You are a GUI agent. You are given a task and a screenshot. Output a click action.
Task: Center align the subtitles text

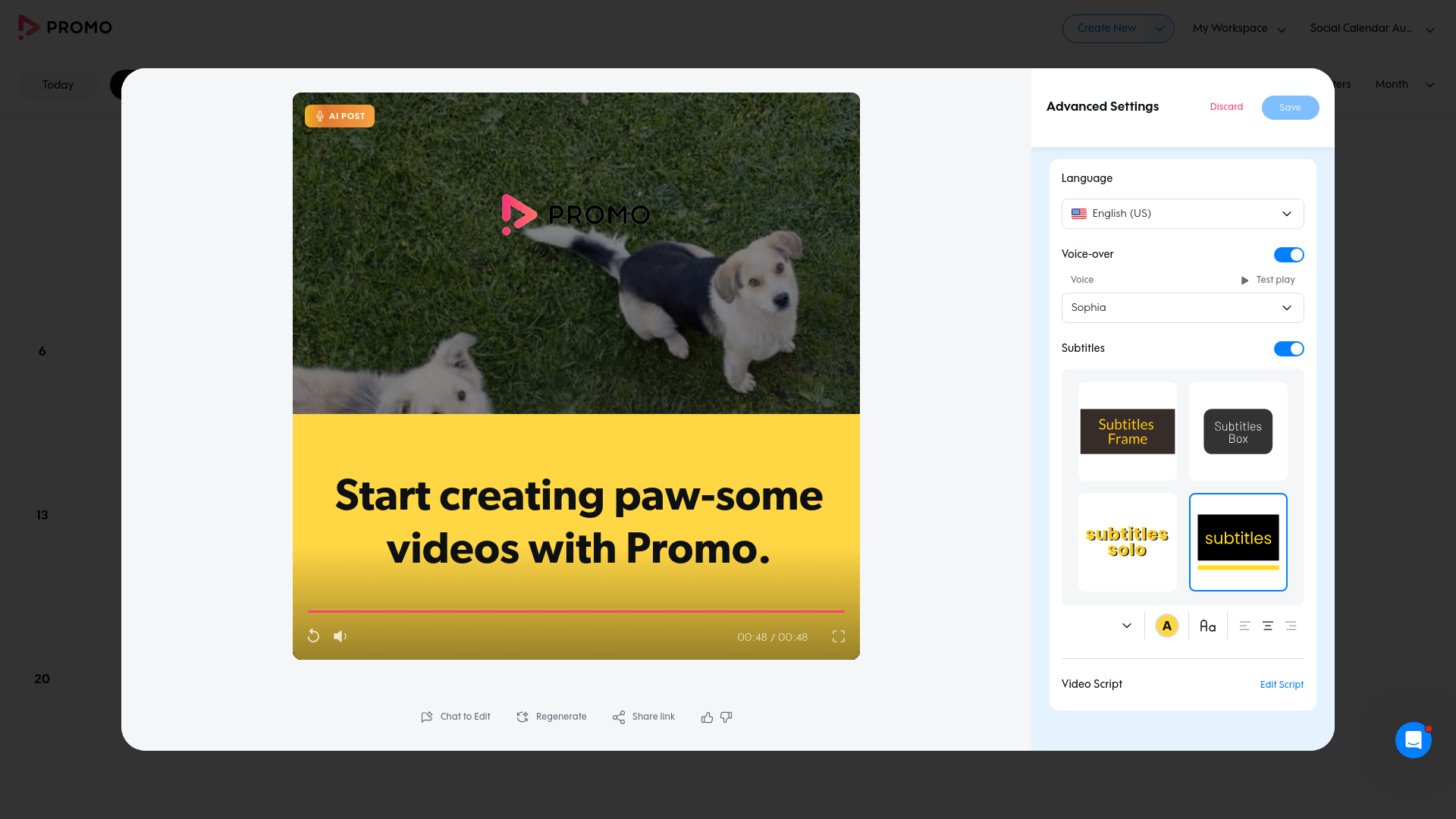(x=1268, y=626)
